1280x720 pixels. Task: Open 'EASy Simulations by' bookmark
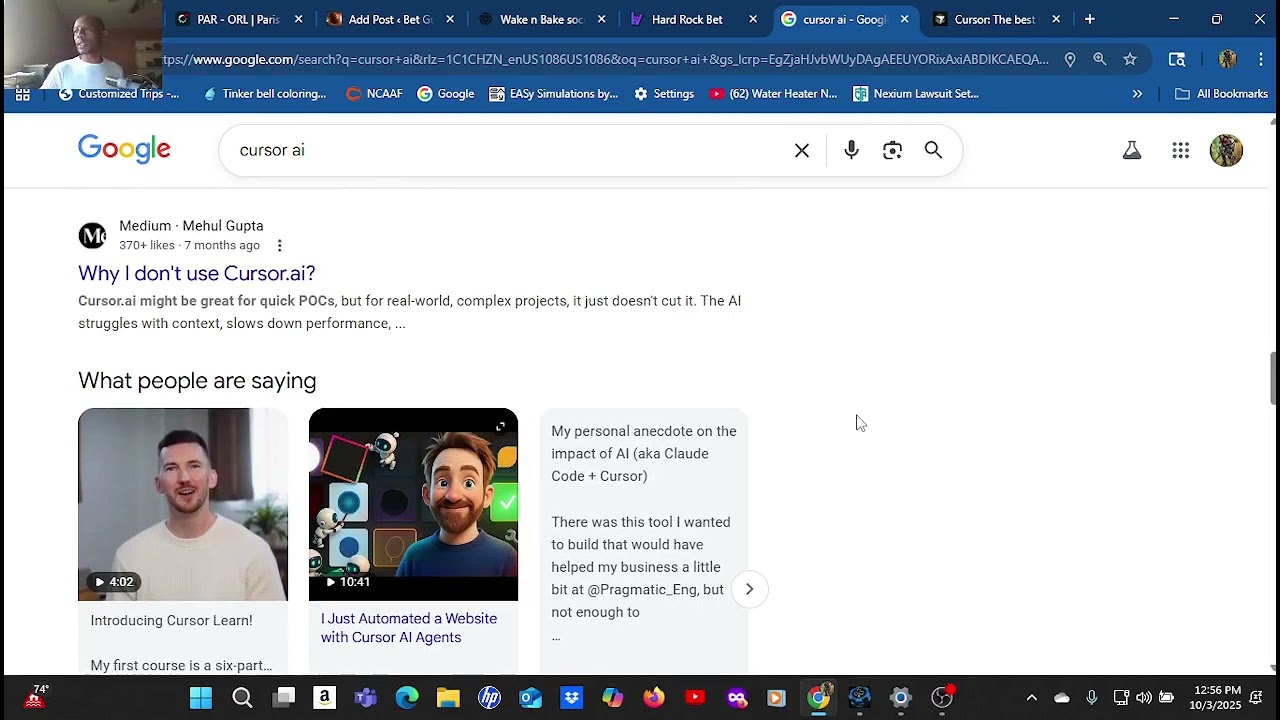pyautogui.click(x=554, y=94)
